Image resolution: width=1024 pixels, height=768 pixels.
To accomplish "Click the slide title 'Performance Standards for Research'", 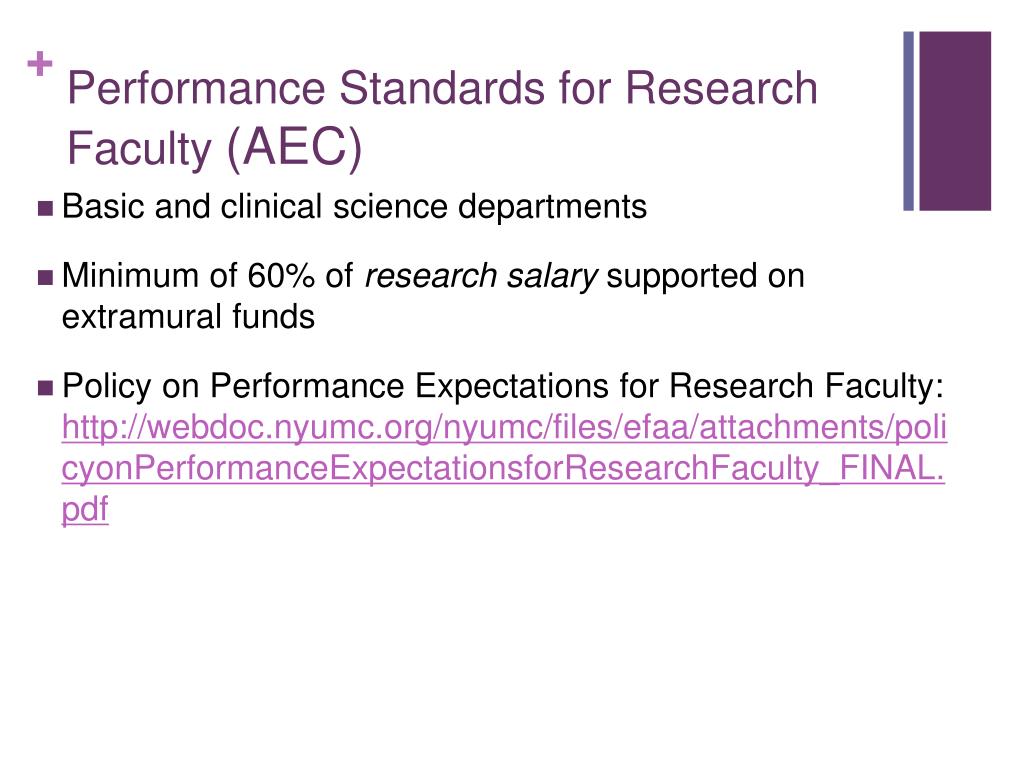I will click(x=442, y=88).
